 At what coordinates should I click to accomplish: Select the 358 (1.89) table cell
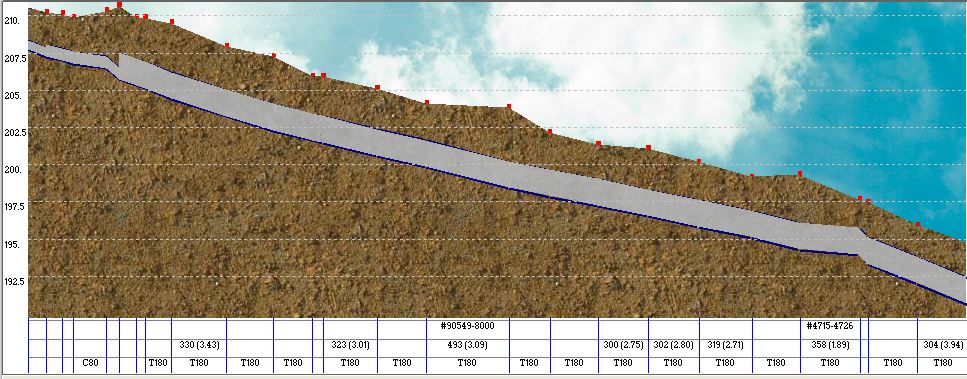click(830, 344)
